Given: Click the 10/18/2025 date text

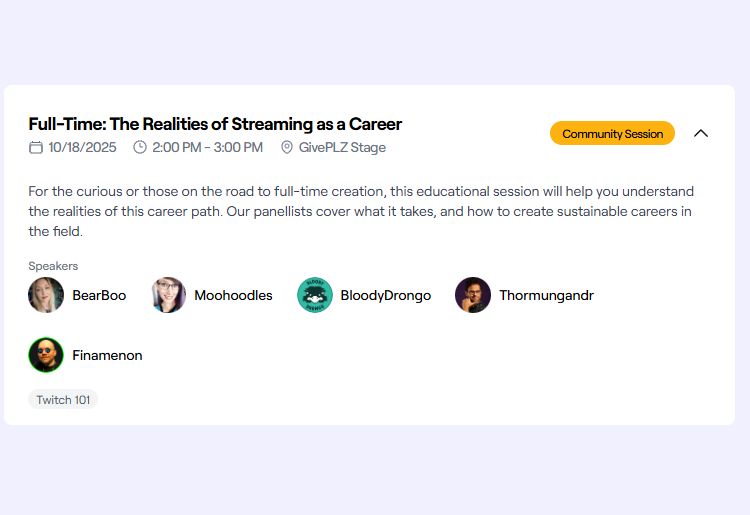Looking at the screenshot, I should [x=82, y=148].
